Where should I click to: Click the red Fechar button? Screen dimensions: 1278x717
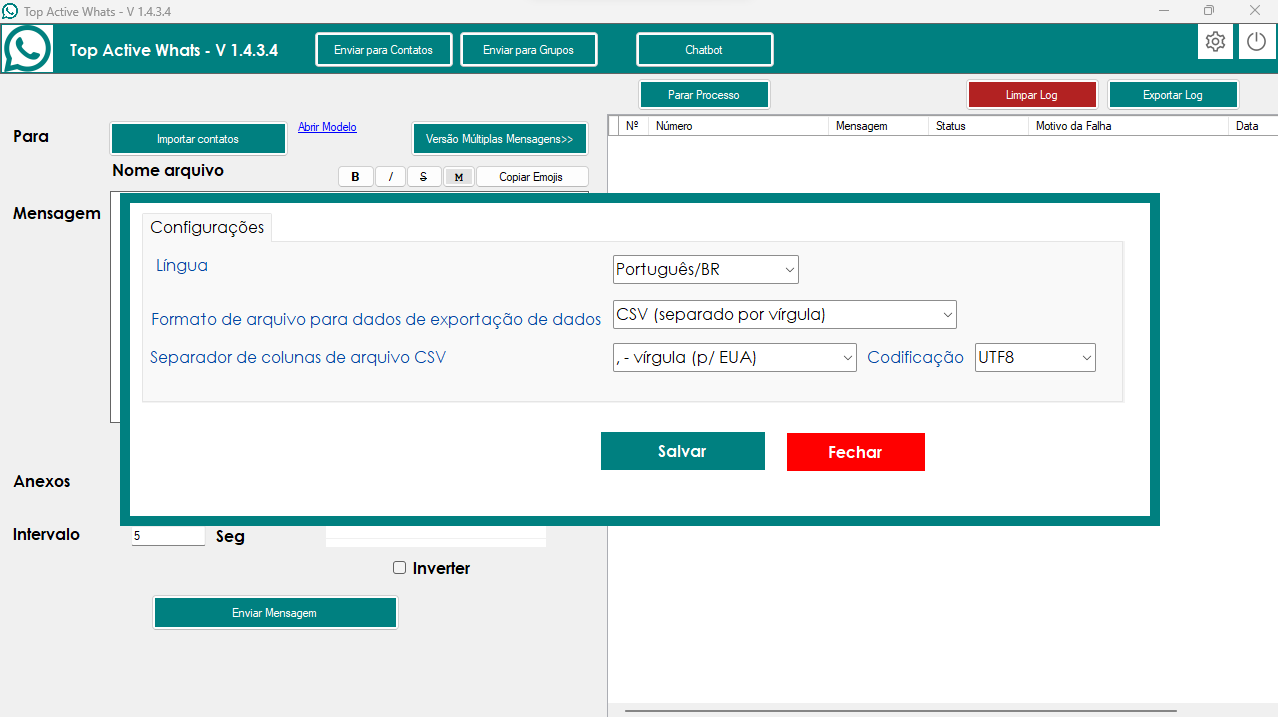click(x=856, y=452)
